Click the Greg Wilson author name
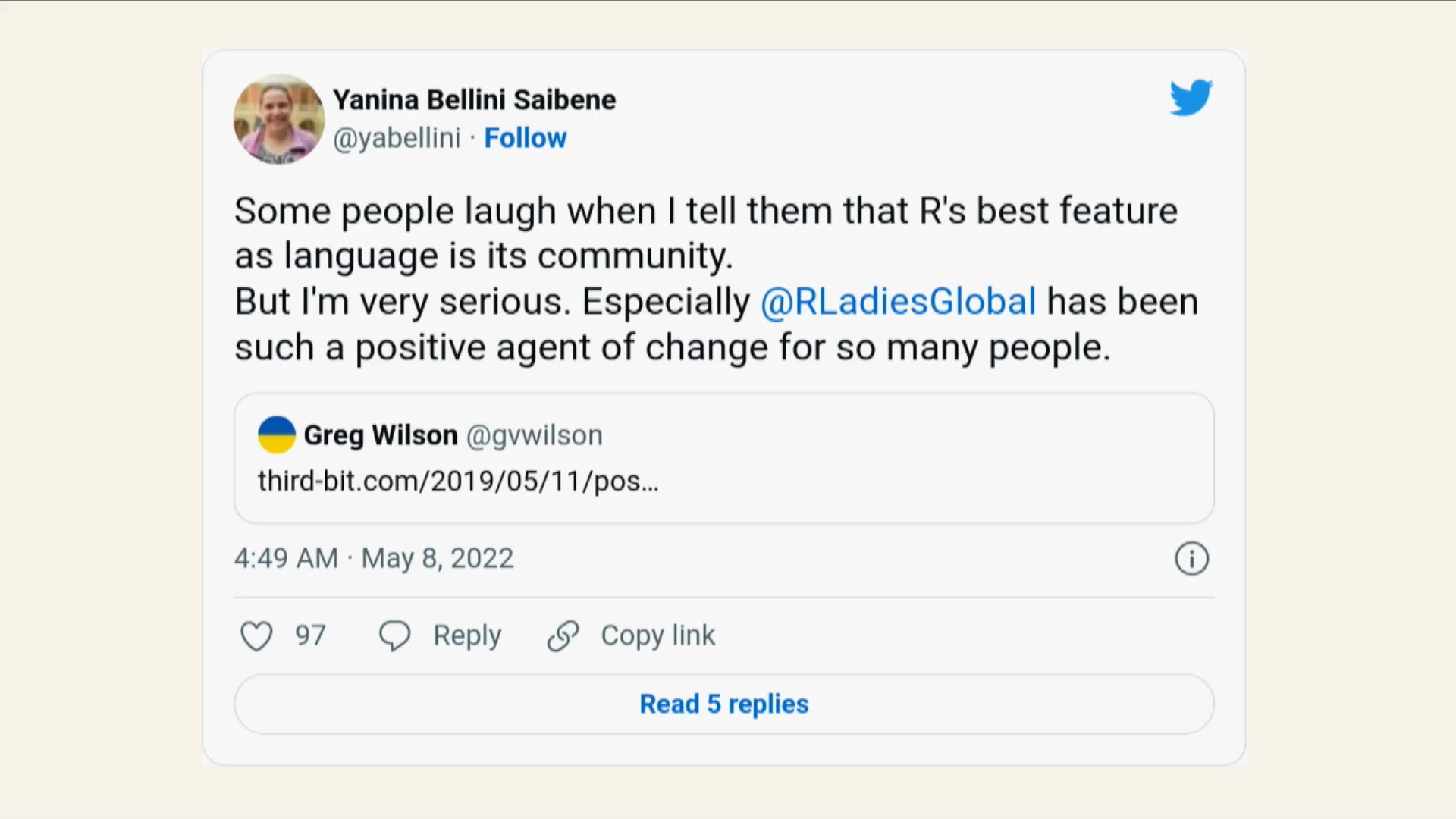Screen dimensions: 1456x819 381,435
